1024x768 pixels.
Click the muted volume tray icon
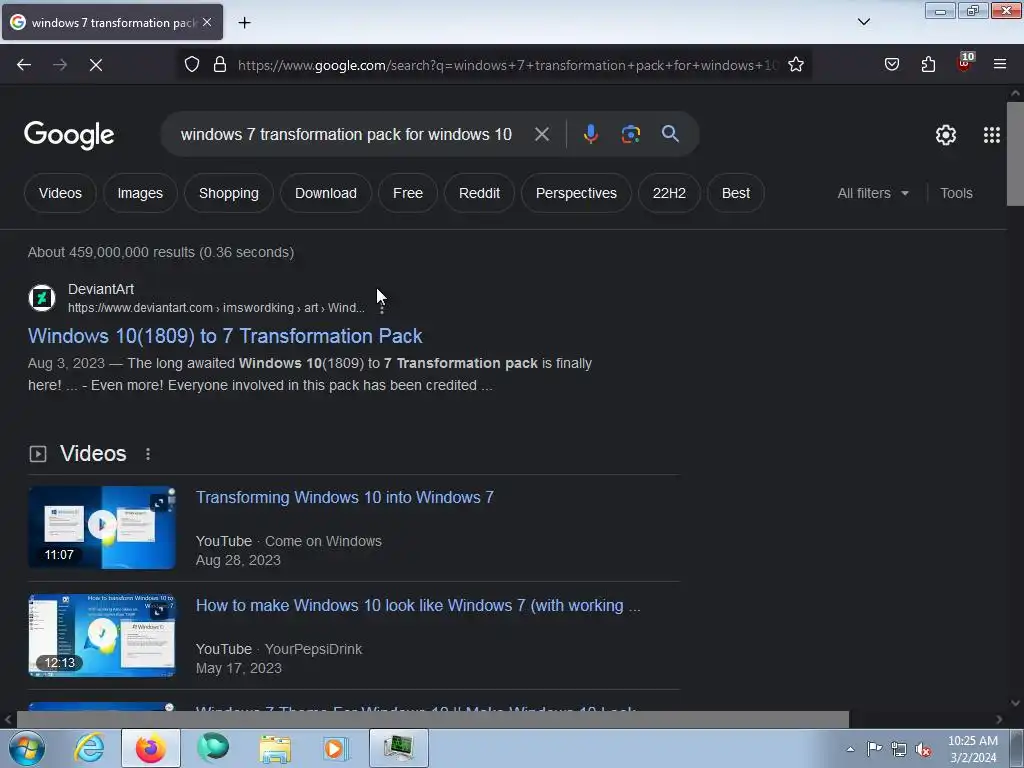click(923, 749)
